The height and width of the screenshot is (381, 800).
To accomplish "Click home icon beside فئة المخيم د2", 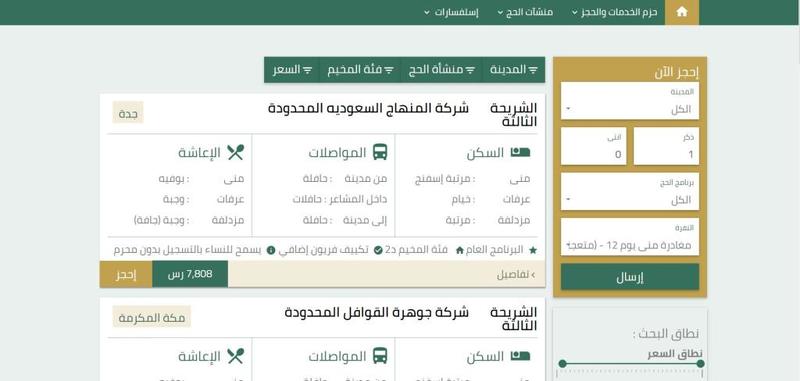I will (x=459, y=250).
